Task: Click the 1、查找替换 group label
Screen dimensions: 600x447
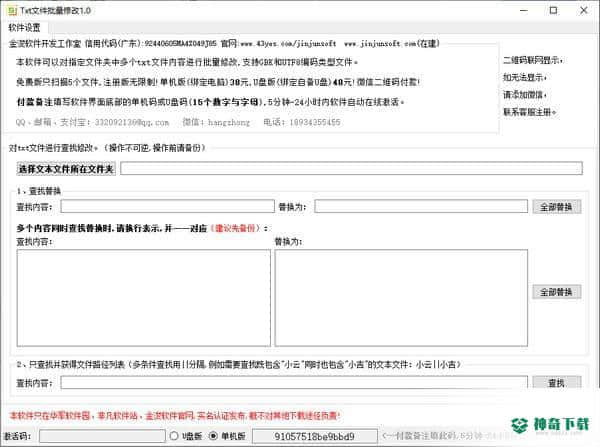Action: [x=39, y=191]
